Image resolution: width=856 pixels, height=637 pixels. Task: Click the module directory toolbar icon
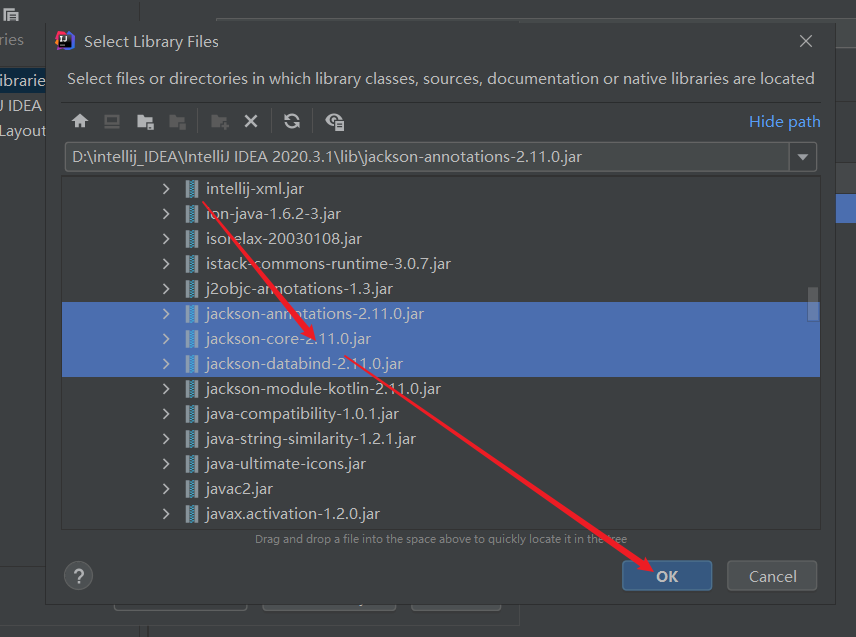177,121
